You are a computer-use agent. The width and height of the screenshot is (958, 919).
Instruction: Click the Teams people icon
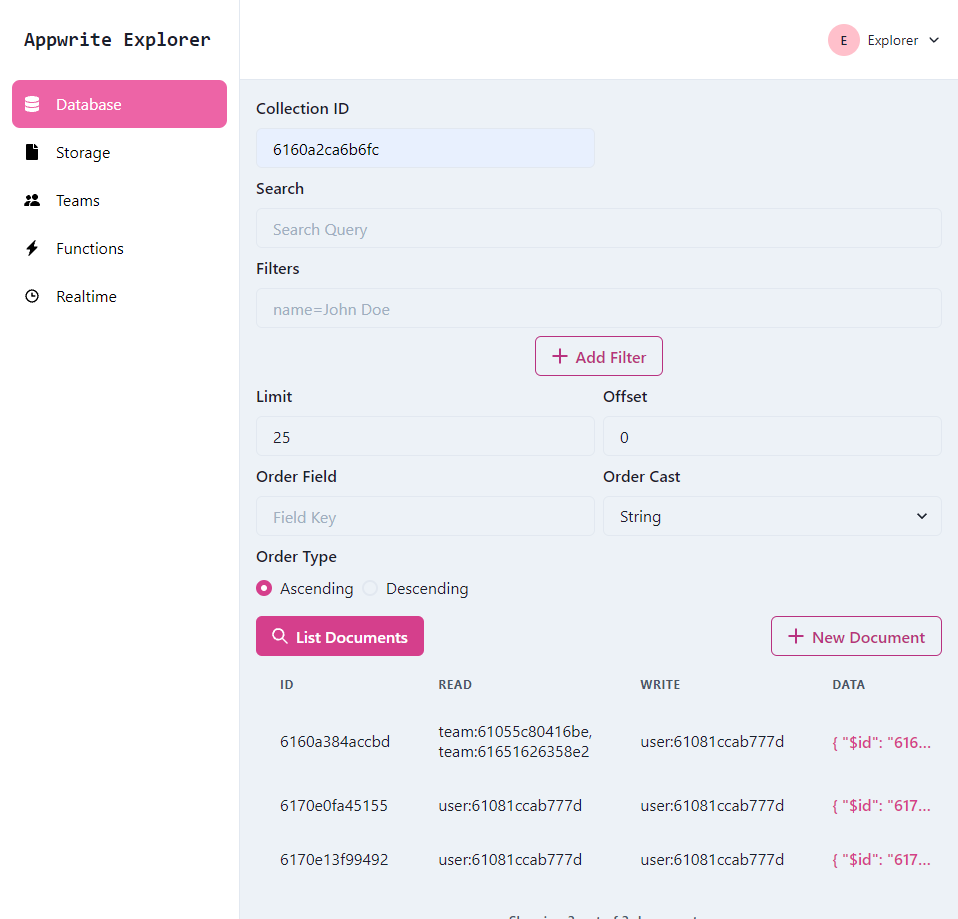(x=32, y=200)
